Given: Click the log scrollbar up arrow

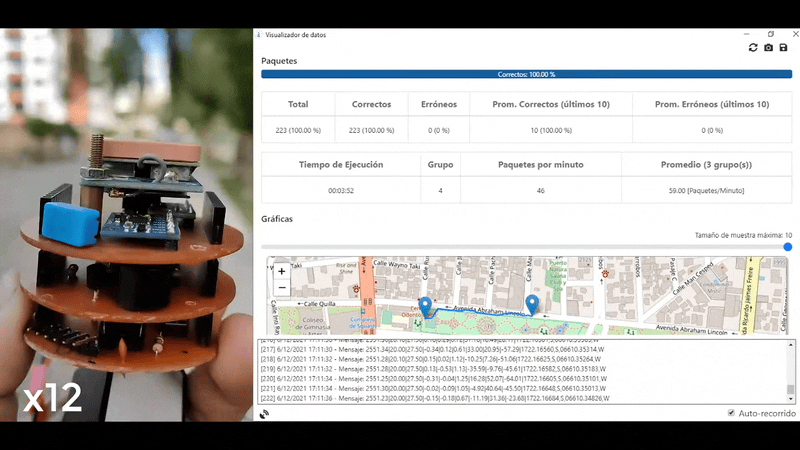Looking at the screenshot, I should pos(790,345).
